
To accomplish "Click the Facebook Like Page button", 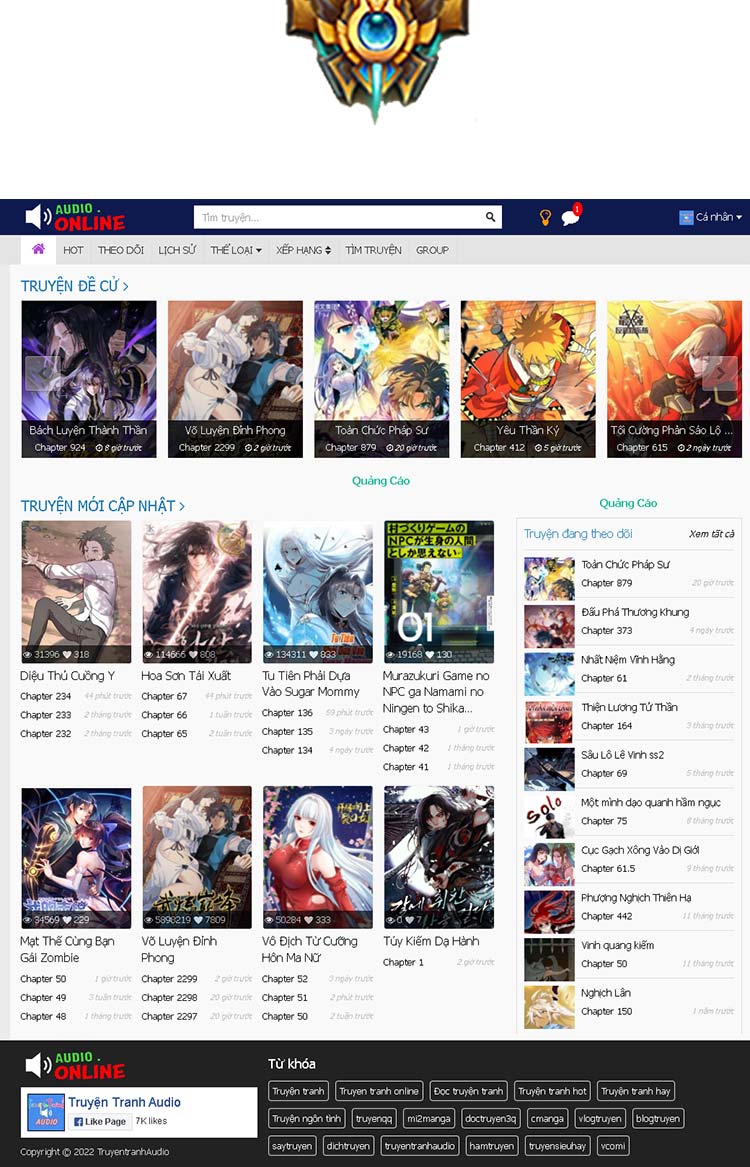I will click(99, 1121).
